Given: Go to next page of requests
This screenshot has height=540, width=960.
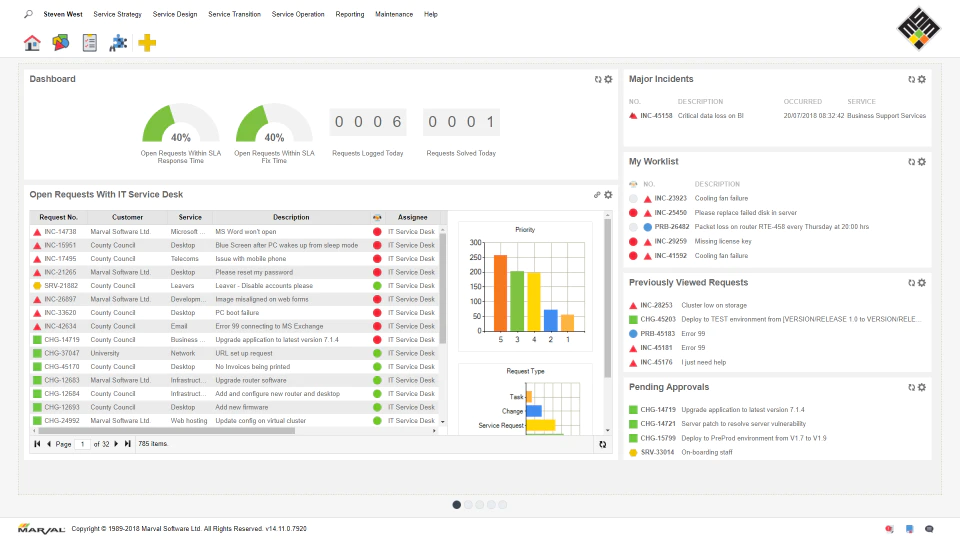Looking at the screenshot, I should [116, 444].
